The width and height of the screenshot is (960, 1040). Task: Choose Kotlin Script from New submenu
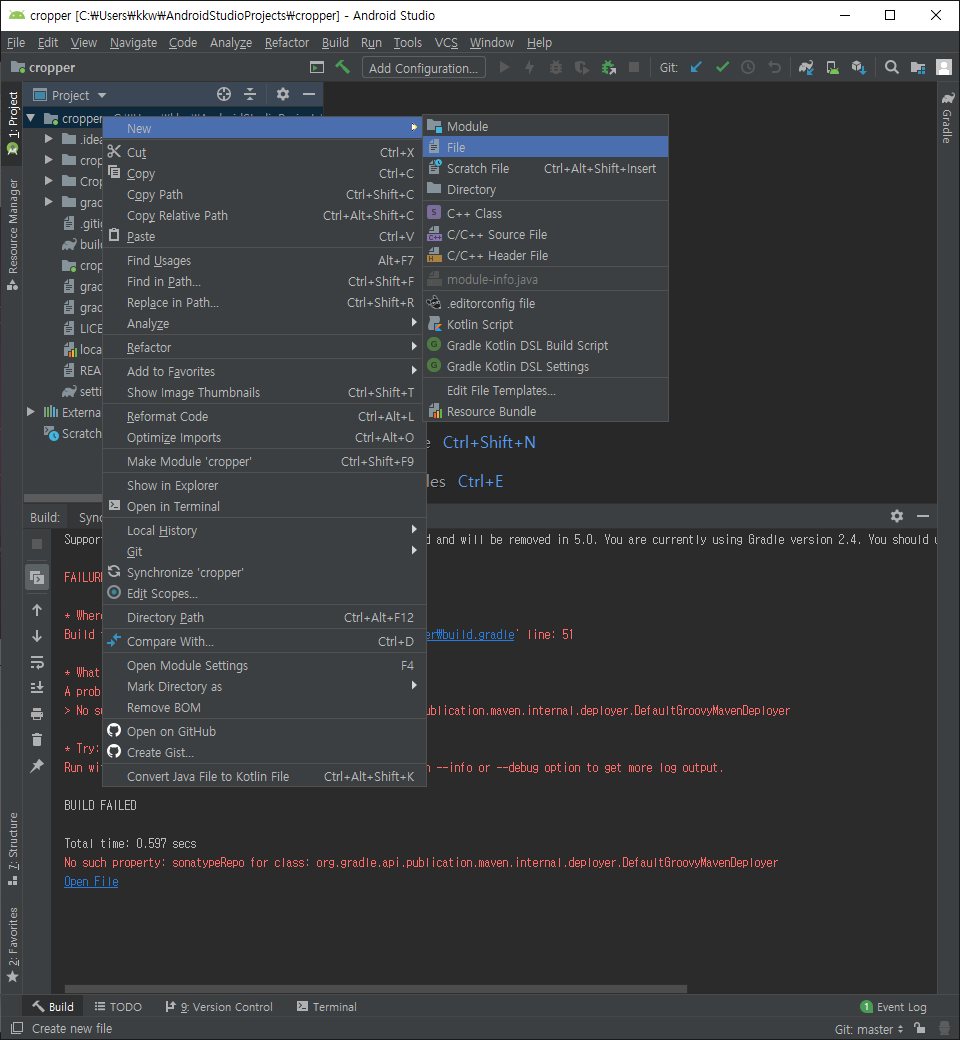(x=545, y=324)
